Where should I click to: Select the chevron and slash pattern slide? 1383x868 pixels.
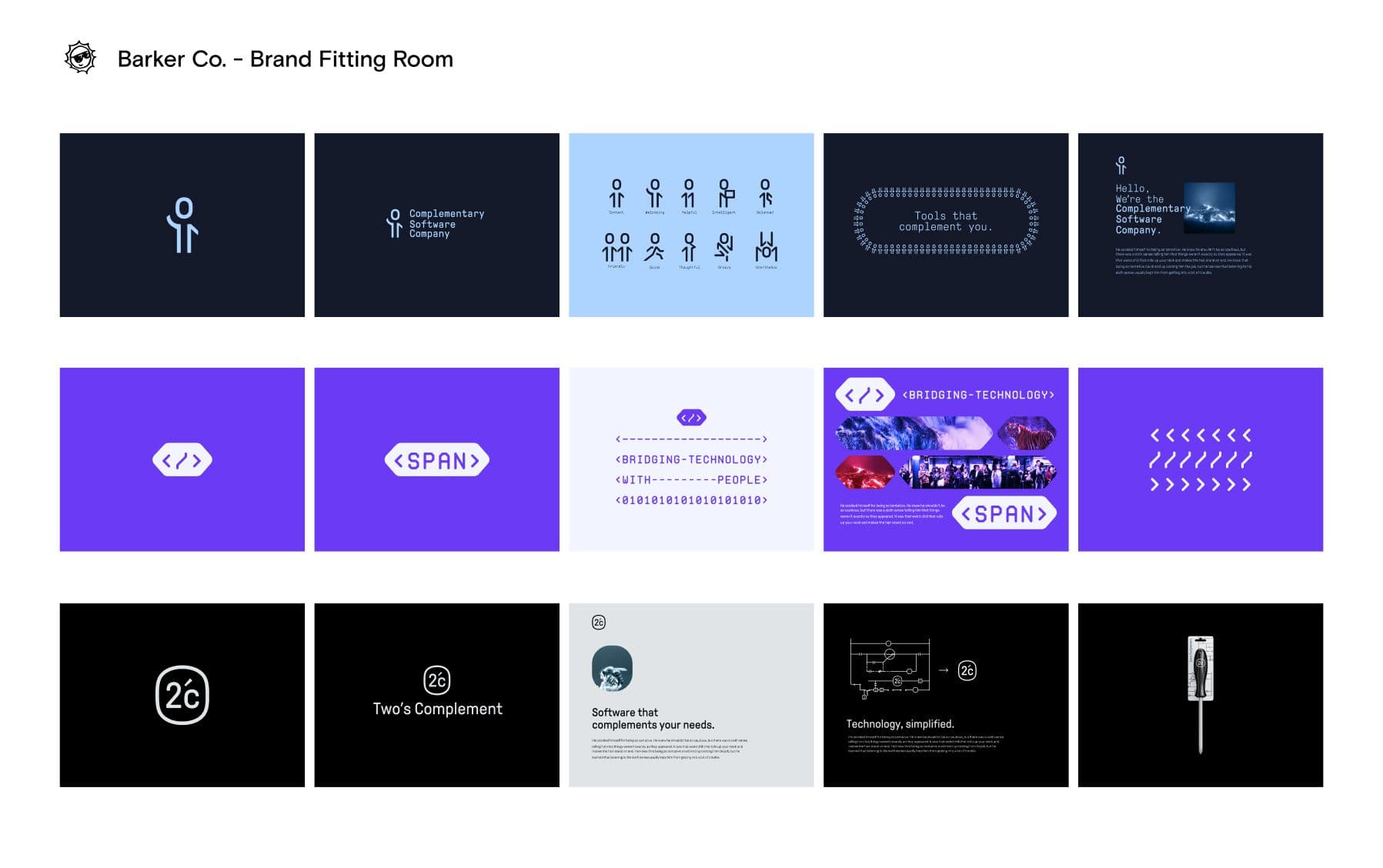[1200, 460]
